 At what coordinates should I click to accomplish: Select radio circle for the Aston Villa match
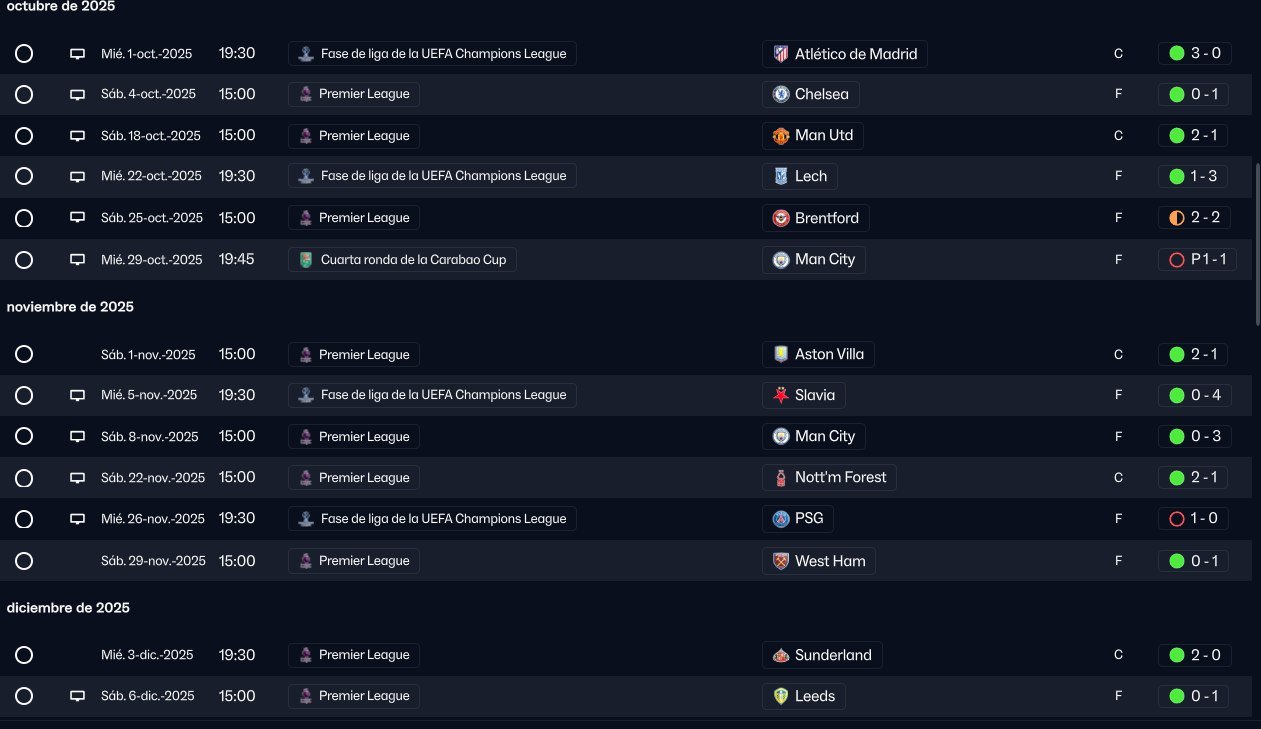24,354
